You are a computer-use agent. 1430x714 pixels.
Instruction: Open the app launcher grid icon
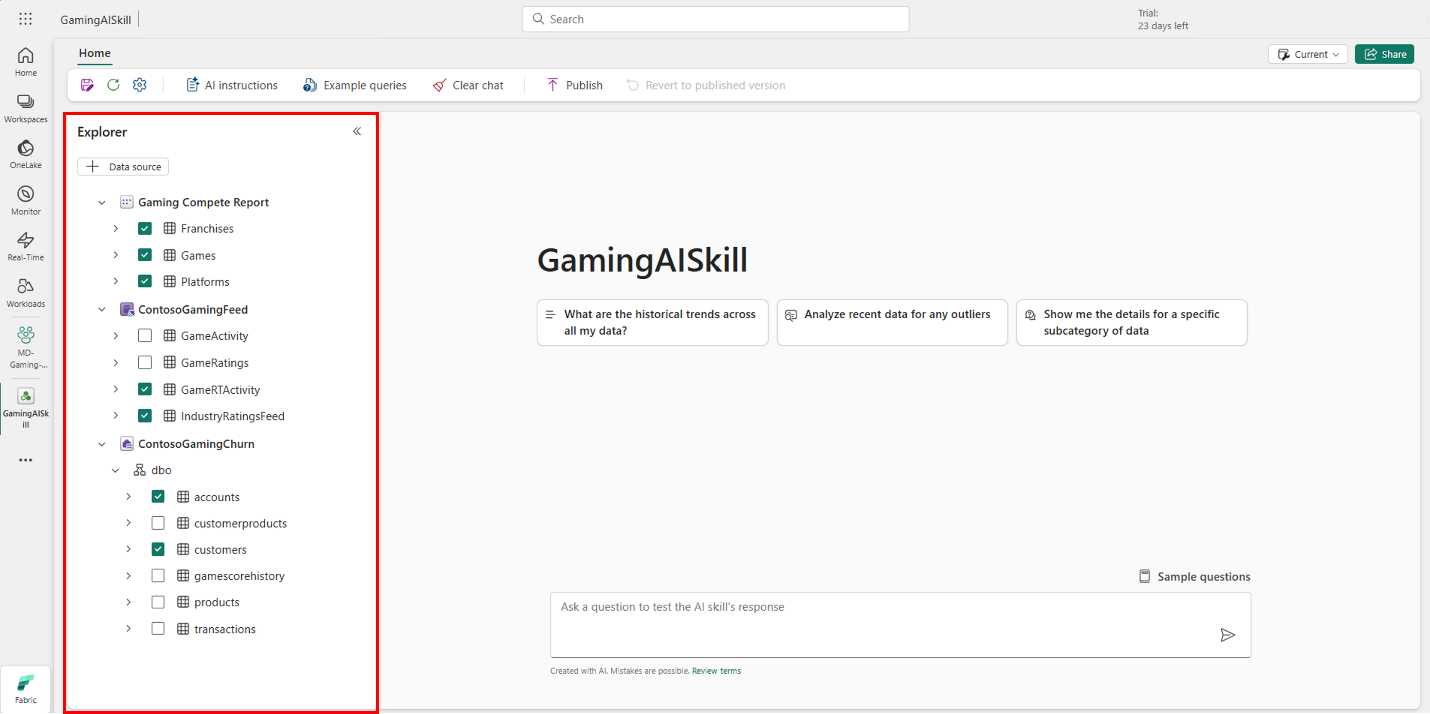[x=25, y=19]
